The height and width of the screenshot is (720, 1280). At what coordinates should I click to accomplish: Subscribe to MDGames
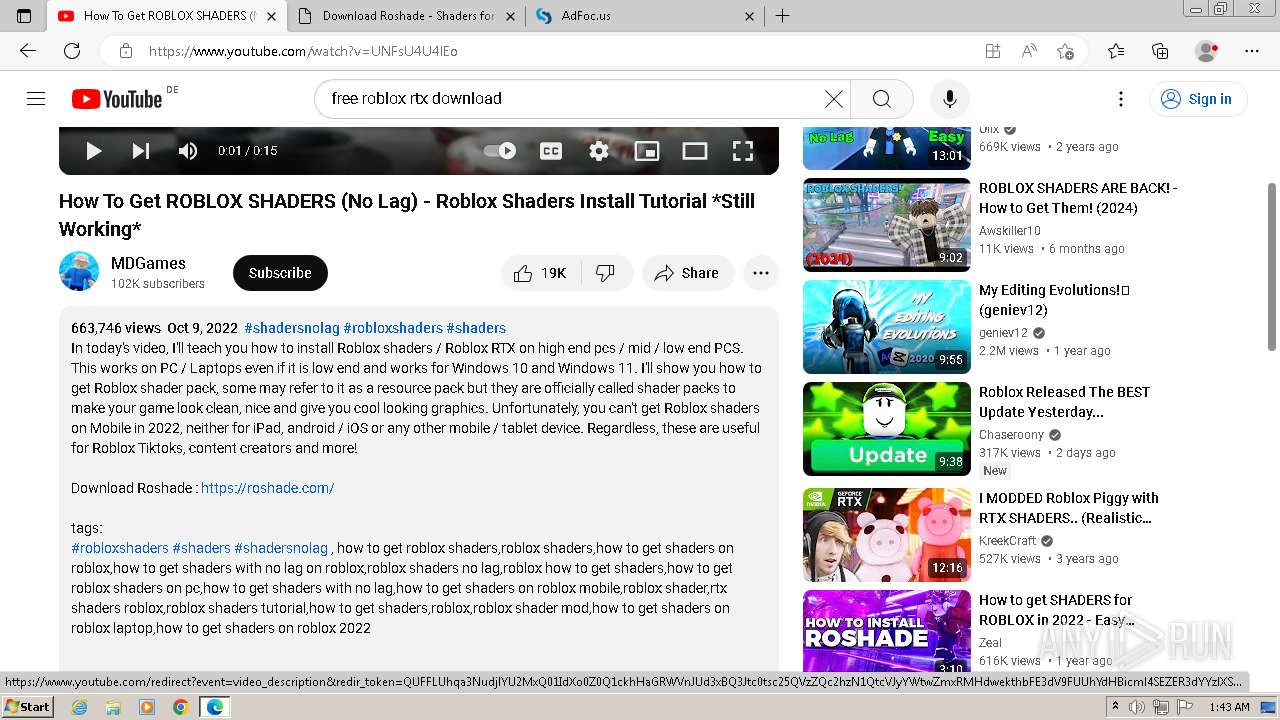pos(280,273)
